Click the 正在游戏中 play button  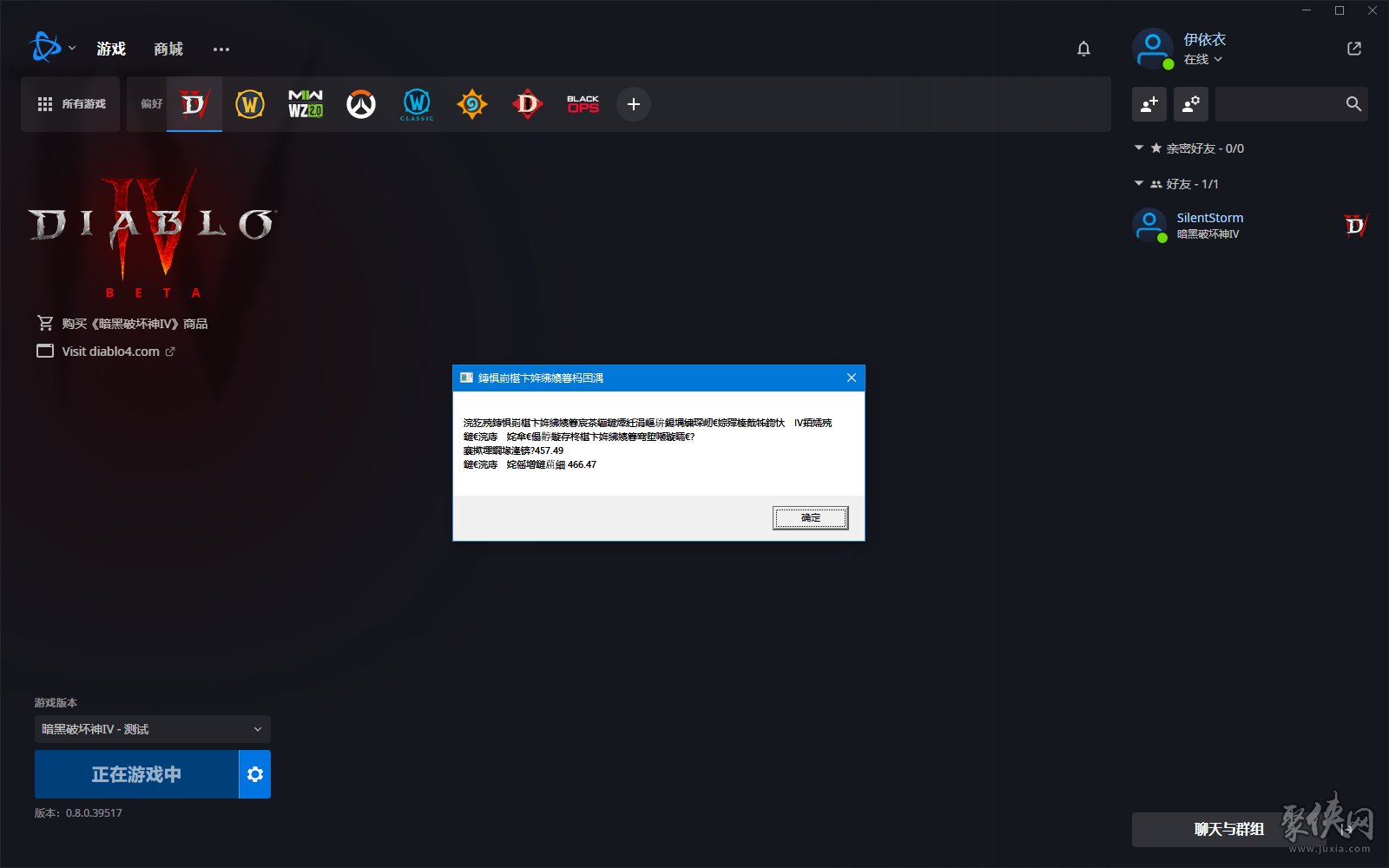point(136,774)
